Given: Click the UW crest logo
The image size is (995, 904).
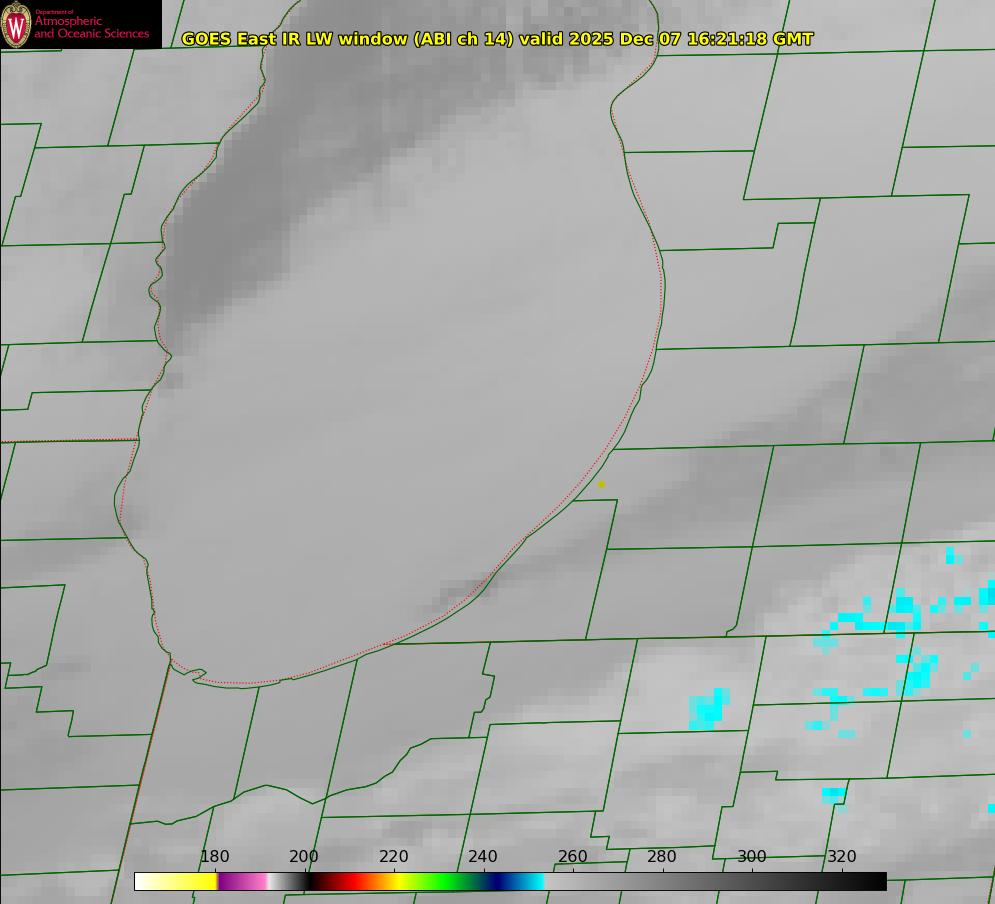Looking at the screenshot, I should point(16,24).
